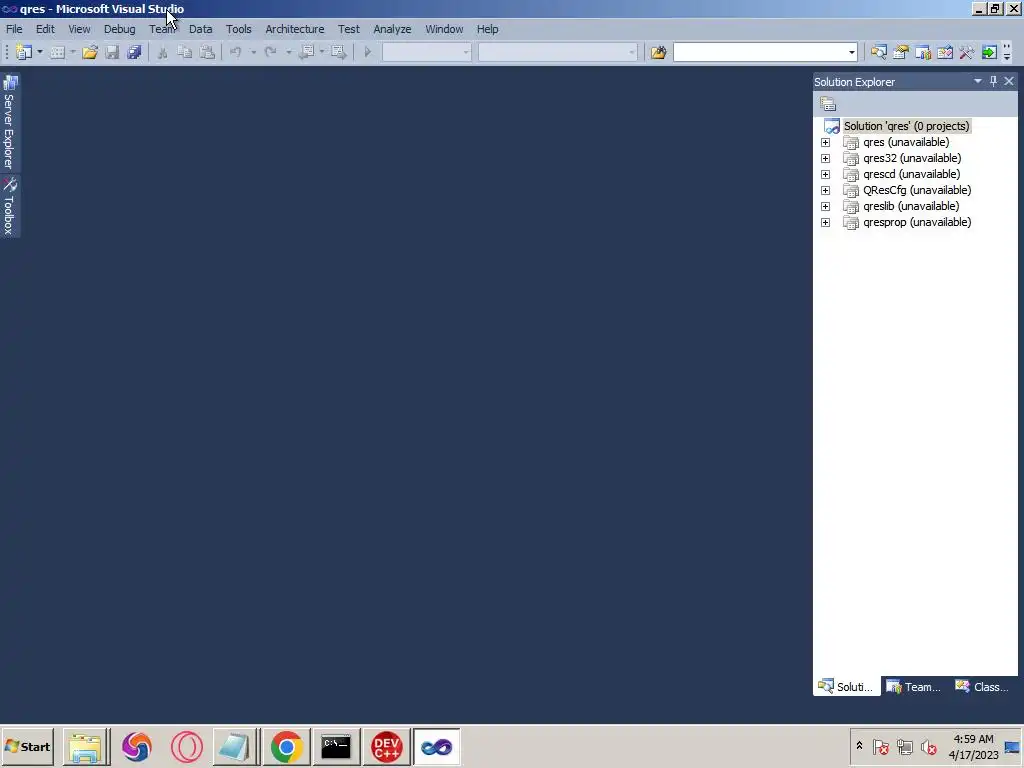Click the Save floppy disk icon
Image resolution: width=1024 pixels, height=768 pixels.
click(112, 52)
